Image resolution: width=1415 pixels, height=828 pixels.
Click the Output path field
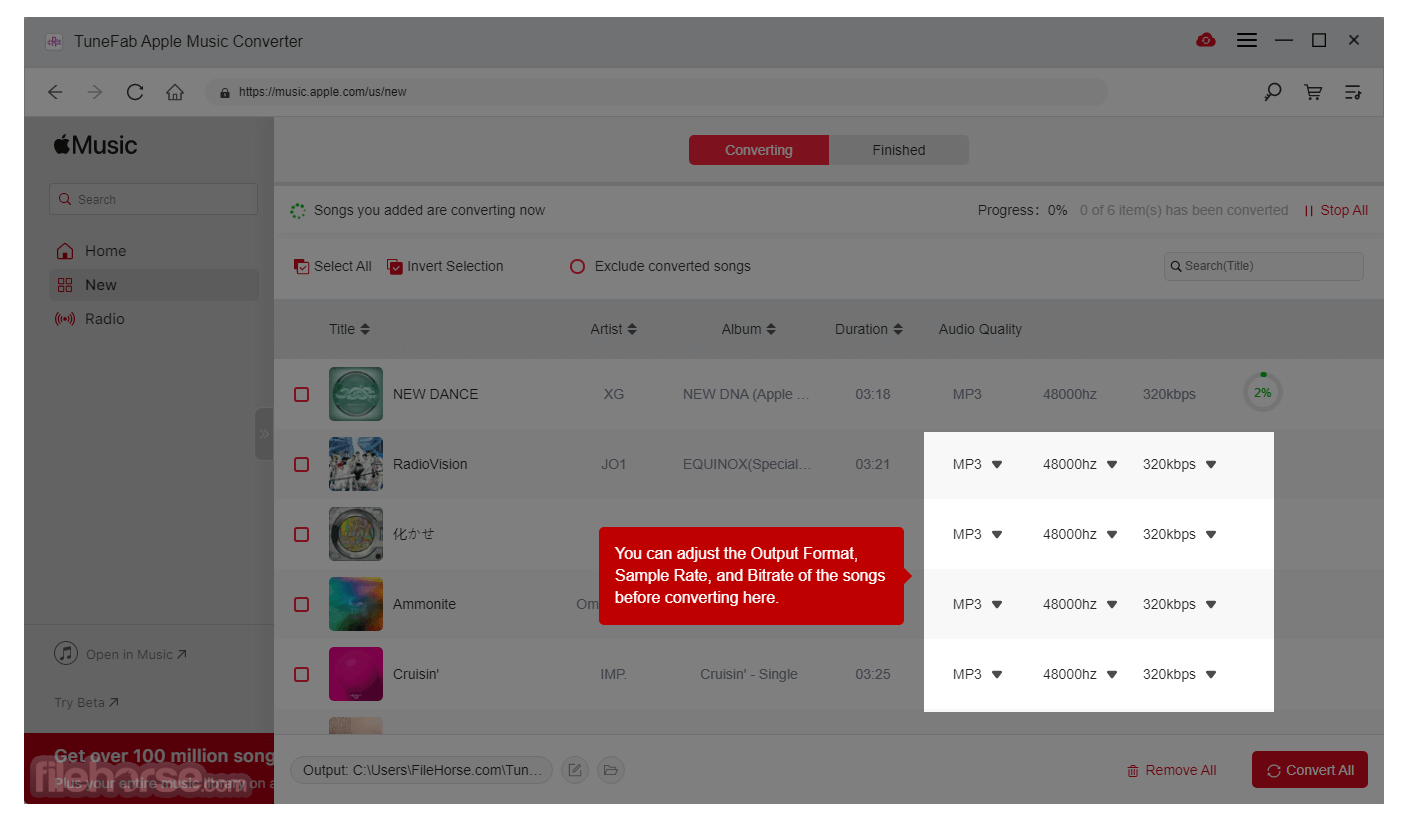(421, 770)
